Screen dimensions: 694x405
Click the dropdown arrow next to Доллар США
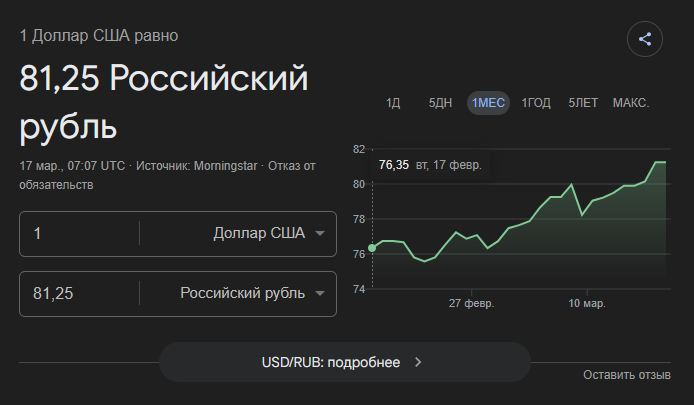(320, 234)
